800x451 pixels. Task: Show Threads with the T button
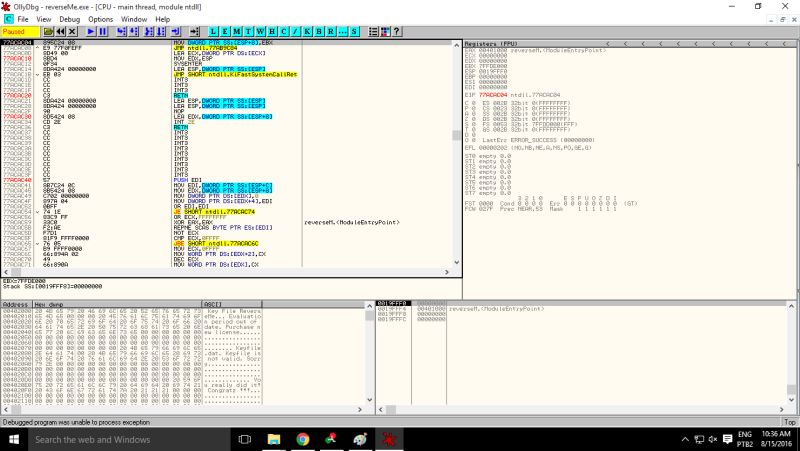[248, 32]
